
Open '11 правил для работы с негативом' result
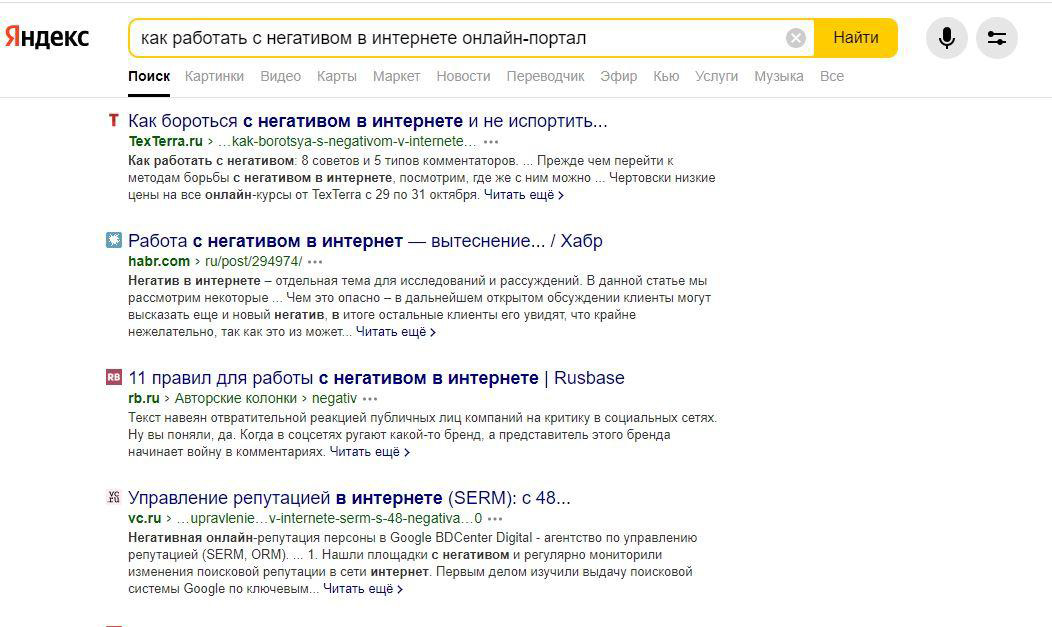point(376,378)
